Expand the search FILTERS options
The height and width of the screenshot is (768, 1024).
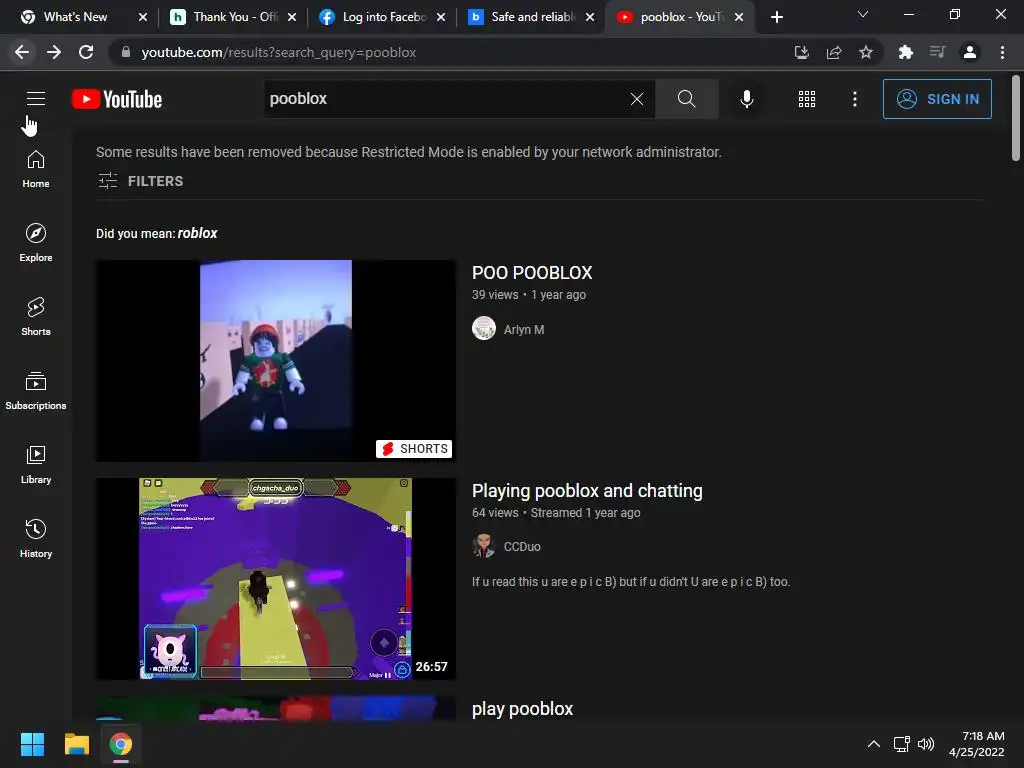tap(140, 181)
